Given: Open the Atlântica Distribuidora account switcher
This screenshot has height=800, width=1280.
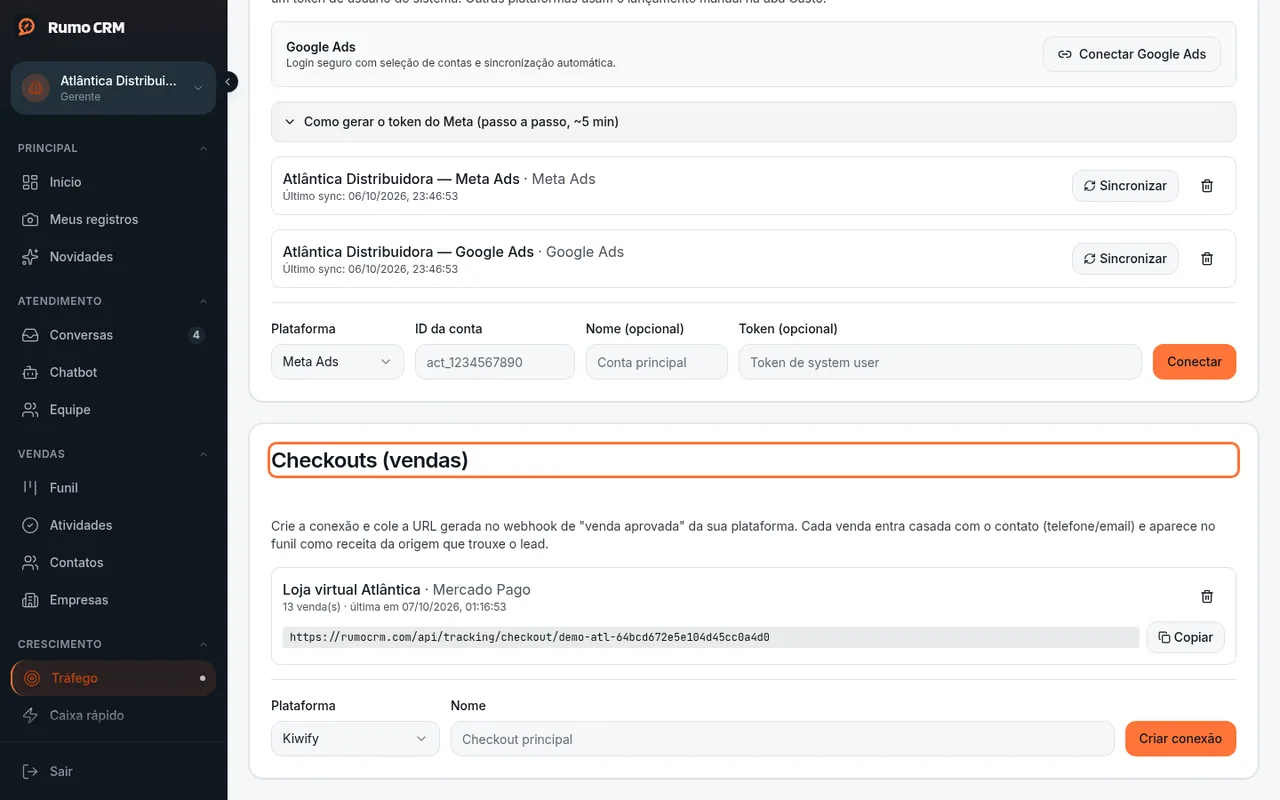Looking at the screenshot, I should click(113, 88).
